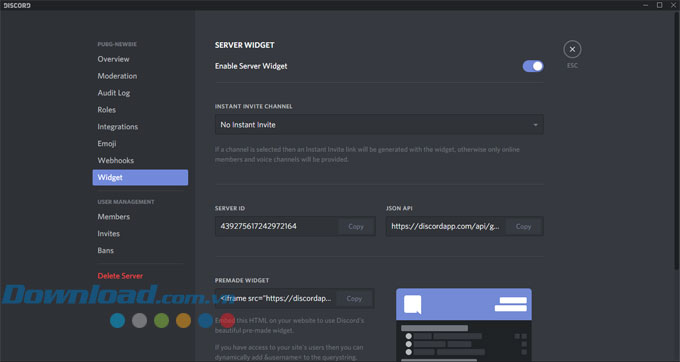Maximize the Discord window
The width and height of the screenshot is (680, 362).
point(659,5)
